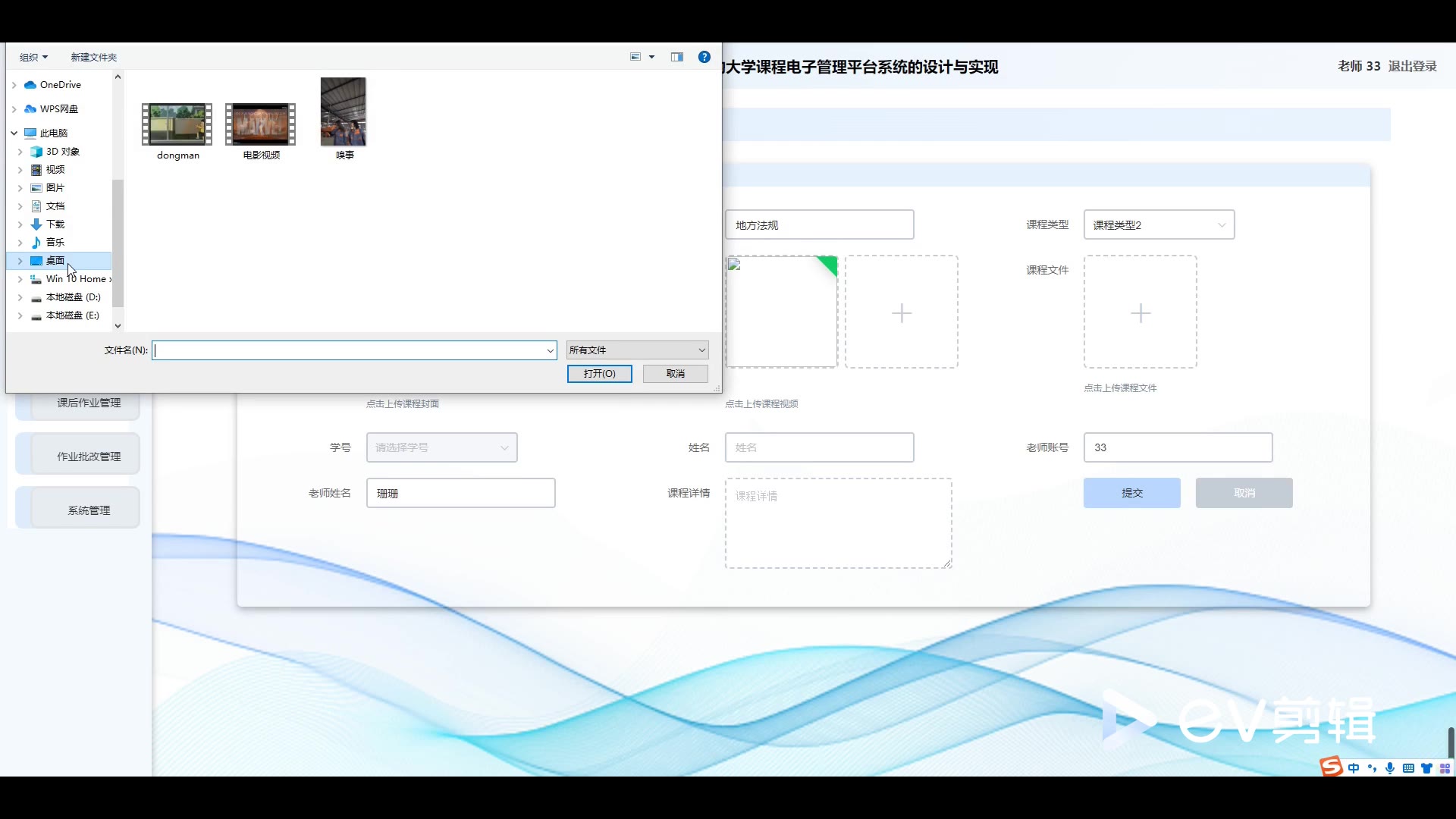Select the OneDrive cloud icon
The image size is (1456, 819).
coord(30,85)
